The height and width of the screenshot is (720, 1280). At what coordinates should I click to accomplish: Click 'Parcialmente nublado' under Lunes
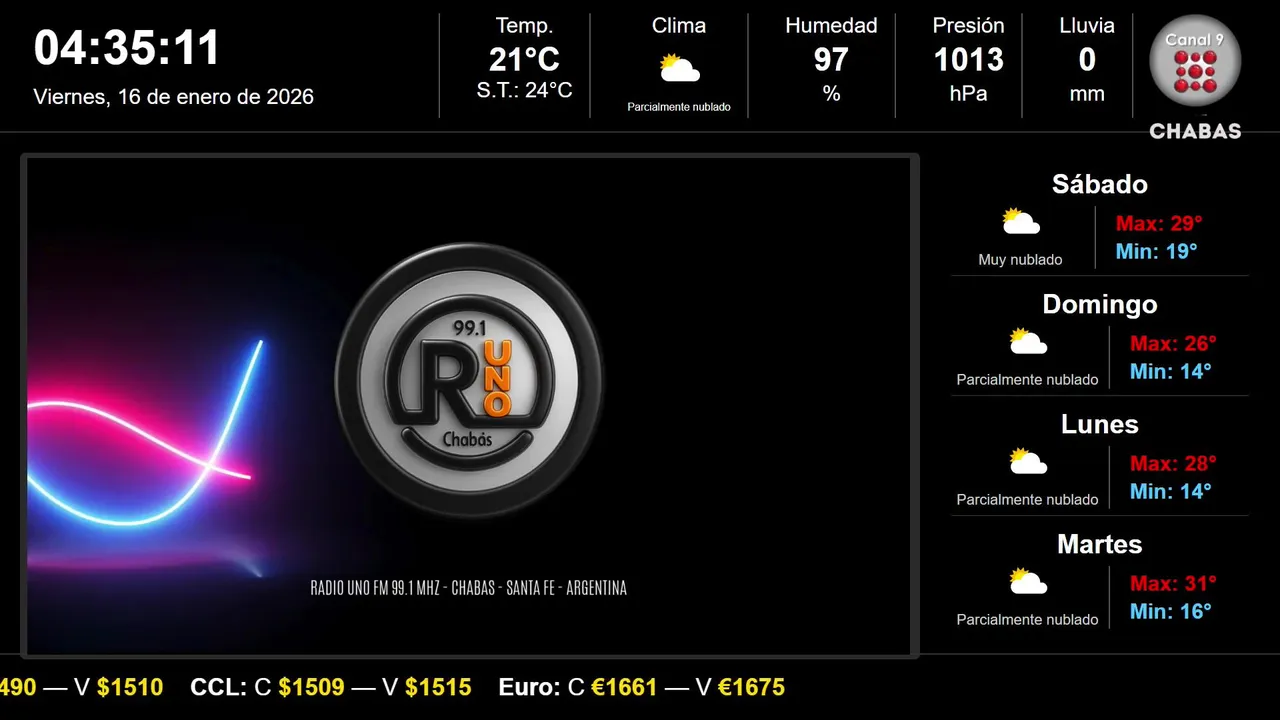(x=1027, y=500)
